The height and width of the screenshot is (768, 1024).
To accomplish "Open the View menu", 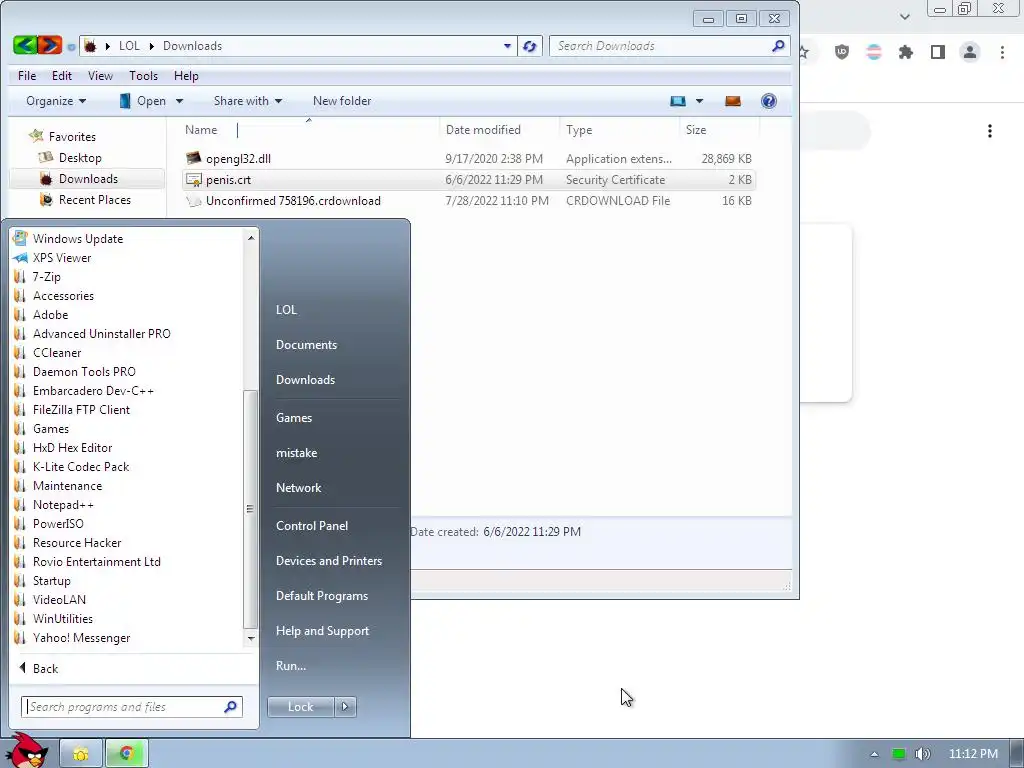I will point(101,76).
